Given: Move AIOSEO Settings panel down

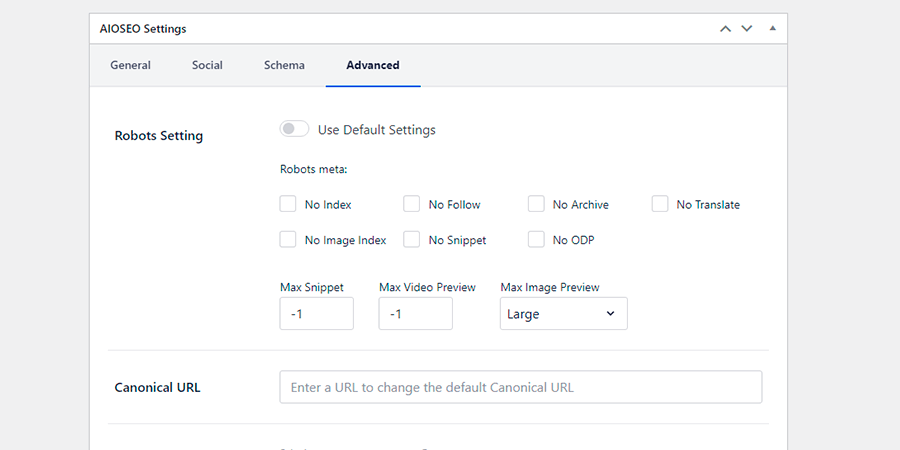Looking at the screenshot, I should 746,29.
